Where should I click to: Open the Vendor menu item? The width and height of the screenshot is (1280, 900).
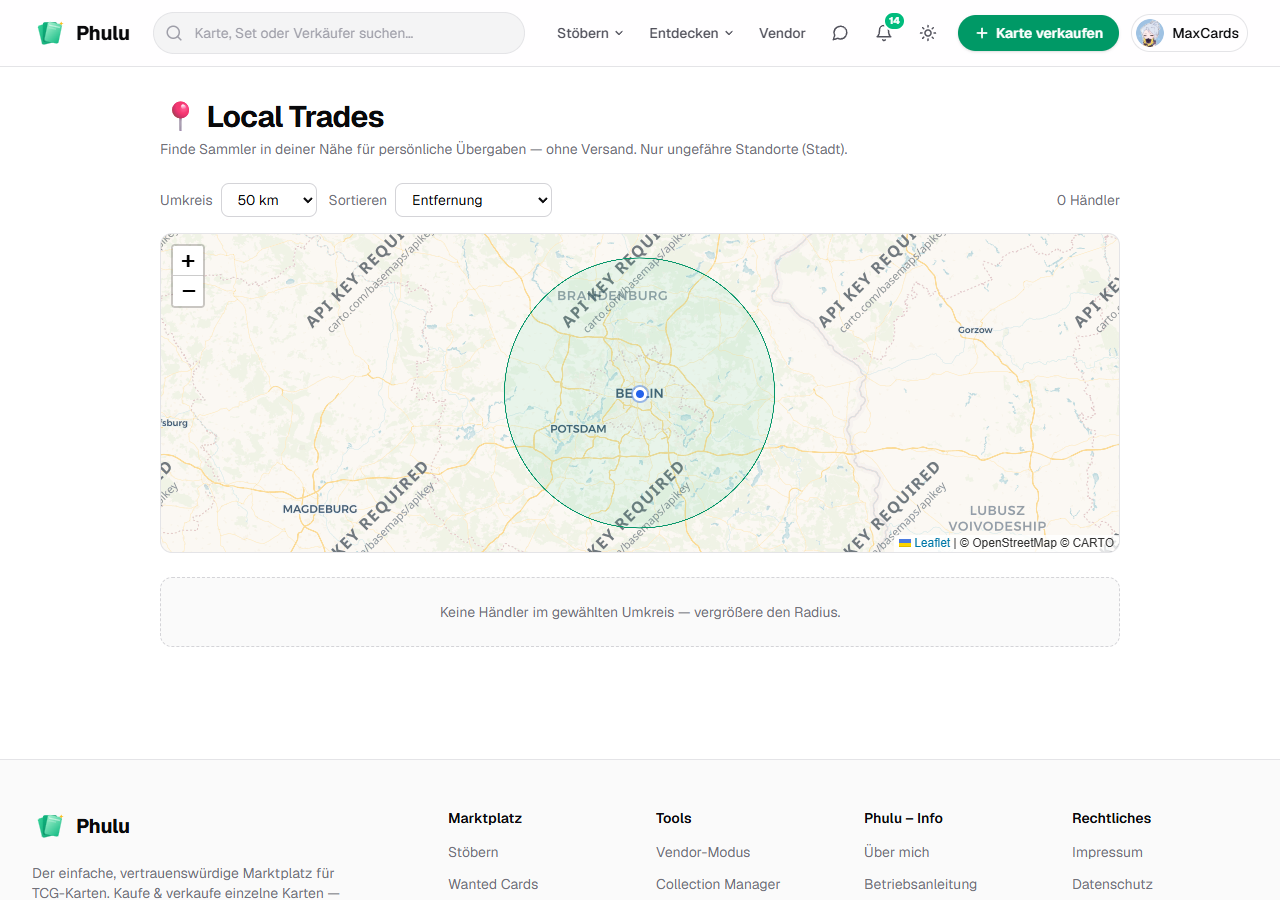click(782, 33)
